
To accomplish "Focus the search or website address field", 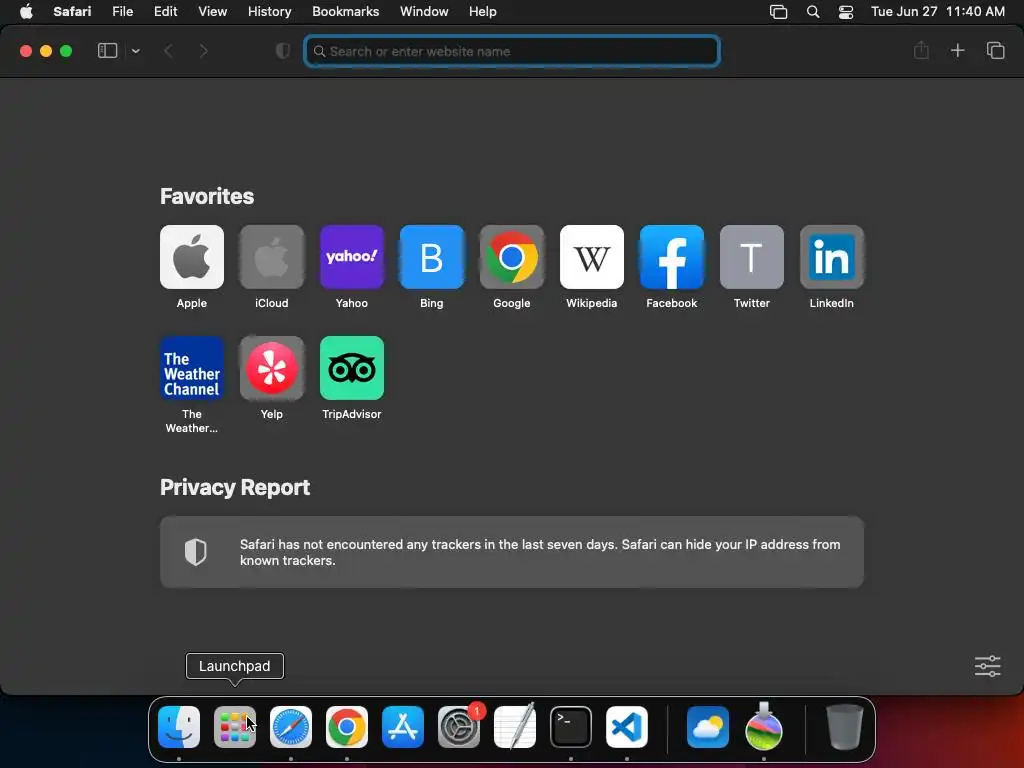I will point(512,51).
